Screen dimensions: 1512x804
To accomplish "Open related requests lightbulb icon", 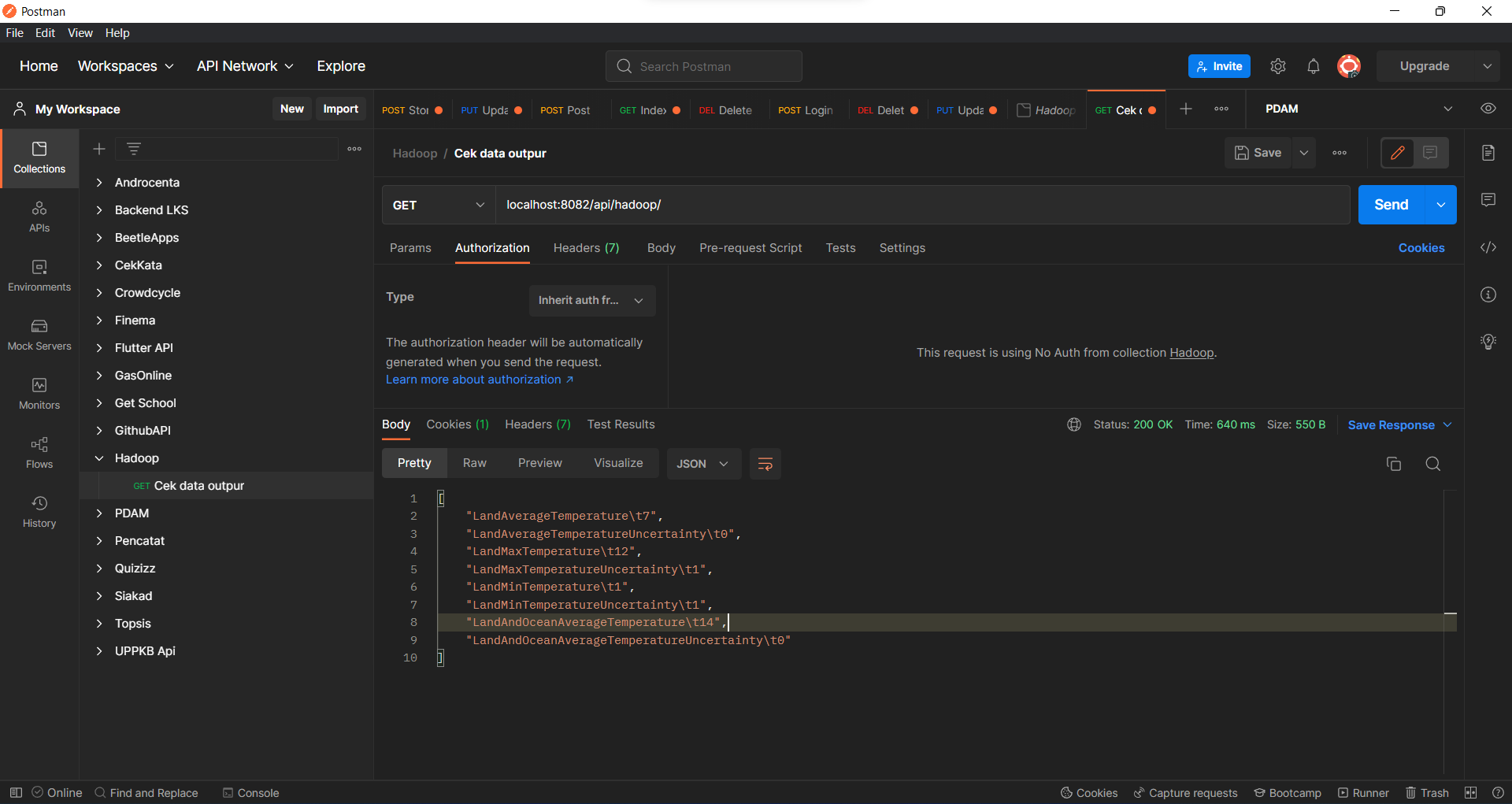I will click(1488, 342).
